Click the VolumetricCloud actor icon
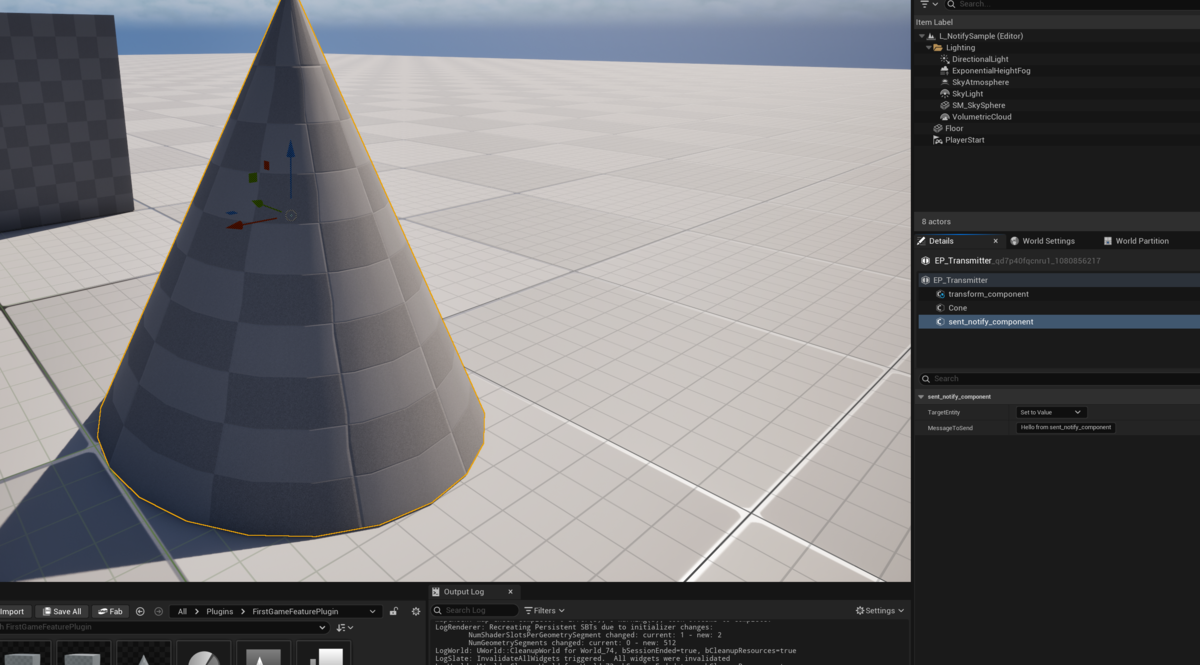Image resolution: width=1200 pixels, height=665 pixels. click(x=945, y=117)
